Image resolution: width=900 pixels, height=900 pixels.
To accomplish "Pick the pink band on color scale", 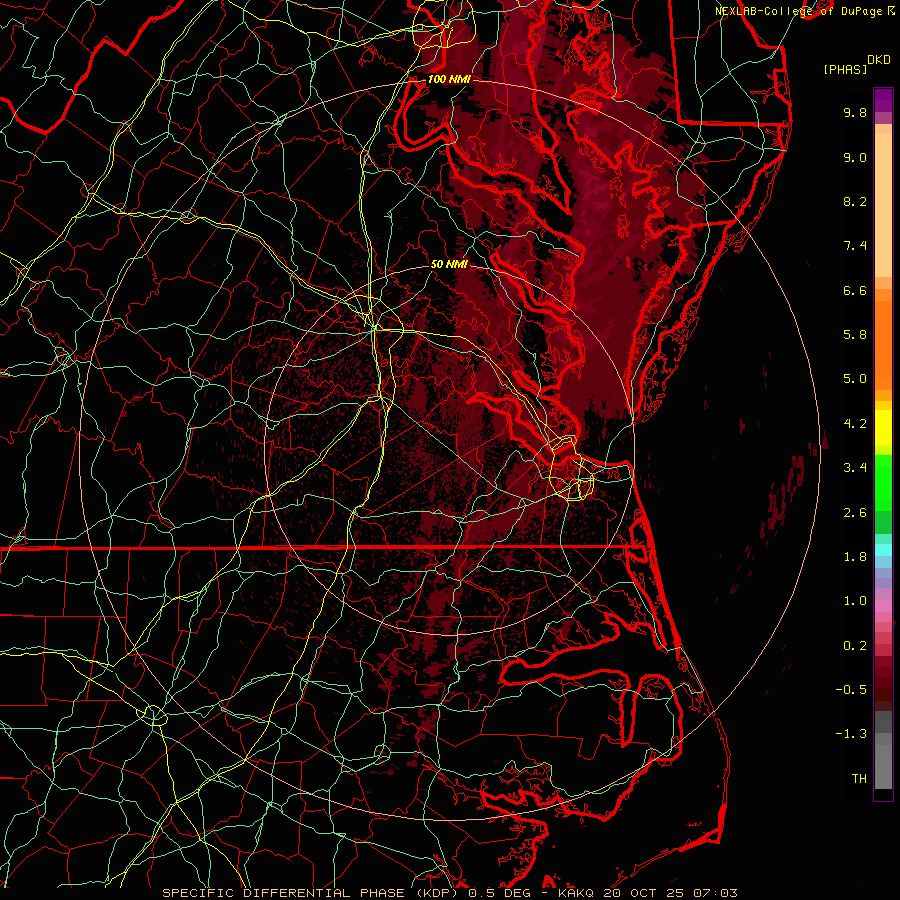I will [x=883, y=606].
